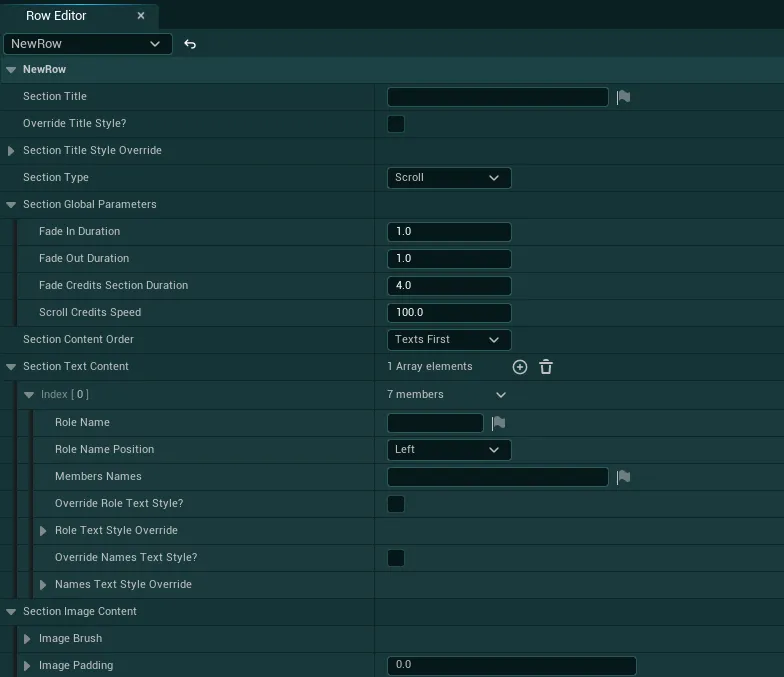784x677 pixels.
Task: Expand the Section Title Style Override row
Action: coord(11,150)
